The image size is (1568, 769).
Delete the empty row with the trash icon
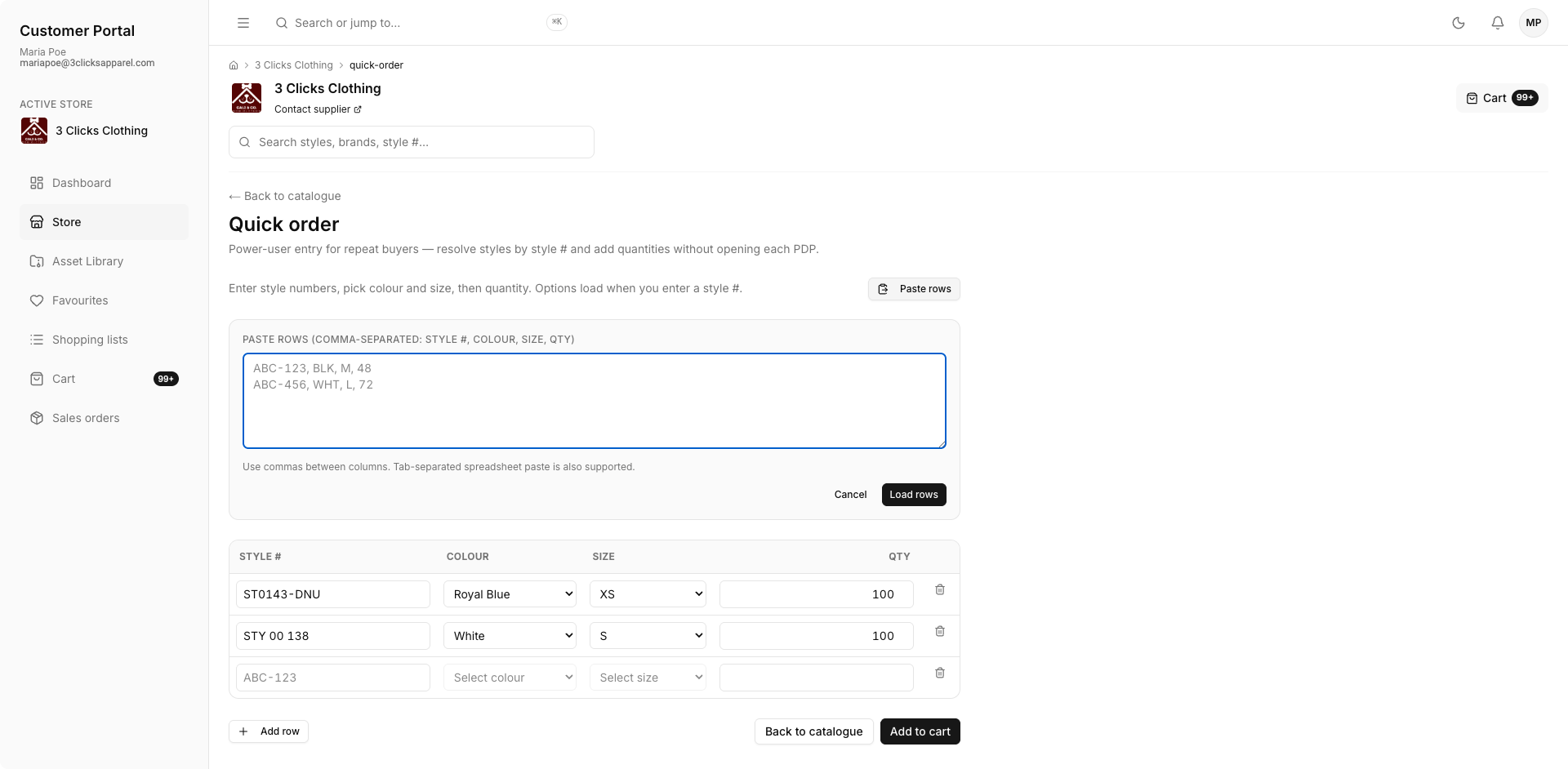tap(940, 673)
